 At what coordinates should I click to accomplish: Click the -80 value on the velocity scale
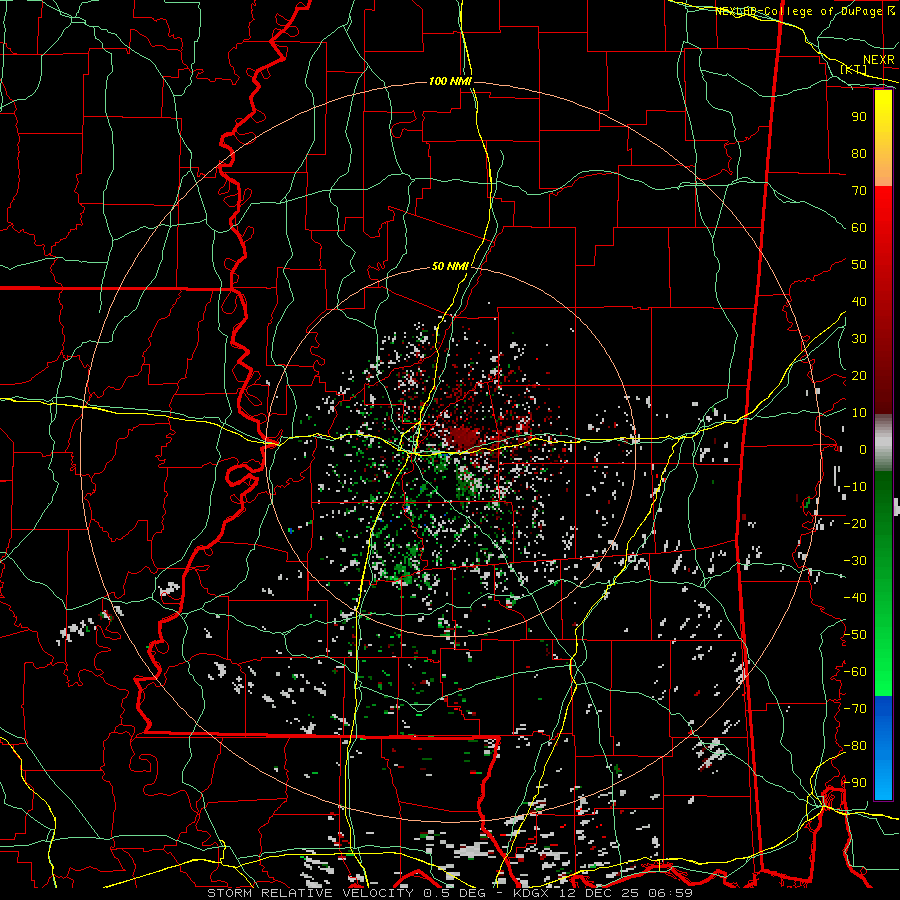pos(856,746)
